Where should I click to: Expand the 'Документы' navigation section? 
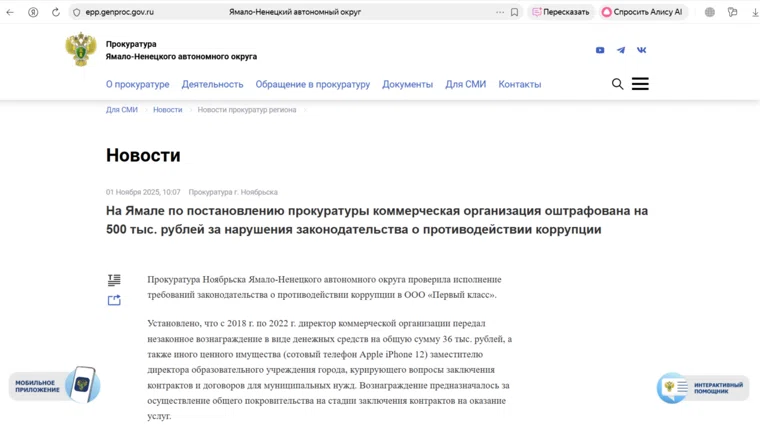407,84
